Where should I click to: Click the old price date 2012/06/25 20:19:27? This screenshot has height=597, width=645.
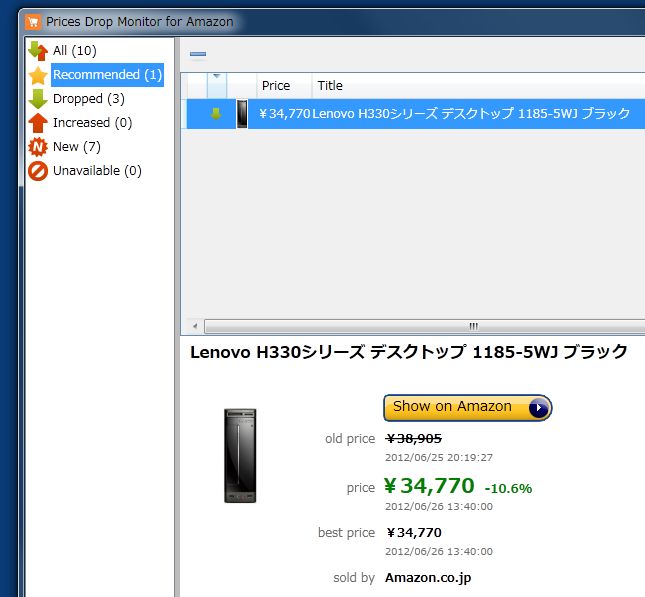tap(439, 458)
